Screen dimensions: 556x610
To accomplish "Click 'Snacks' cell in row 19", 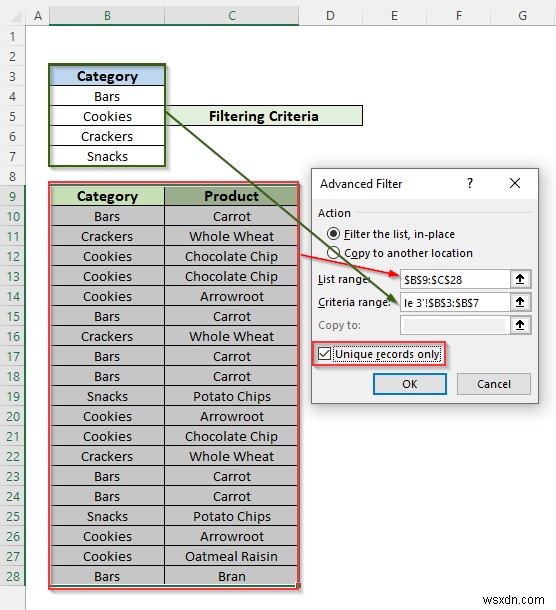I will click(107, 396).
